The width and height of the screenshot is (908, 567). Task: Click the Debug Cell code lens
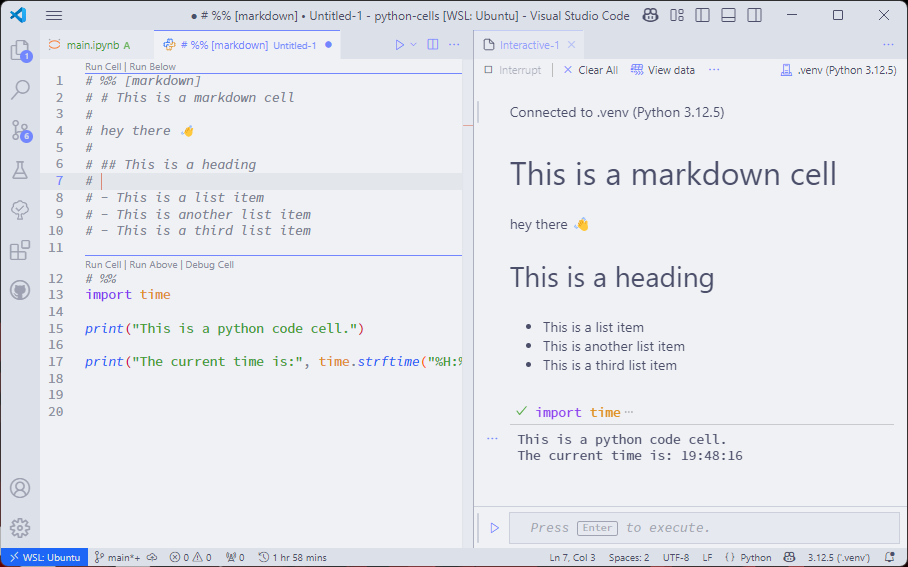point(210,265)
